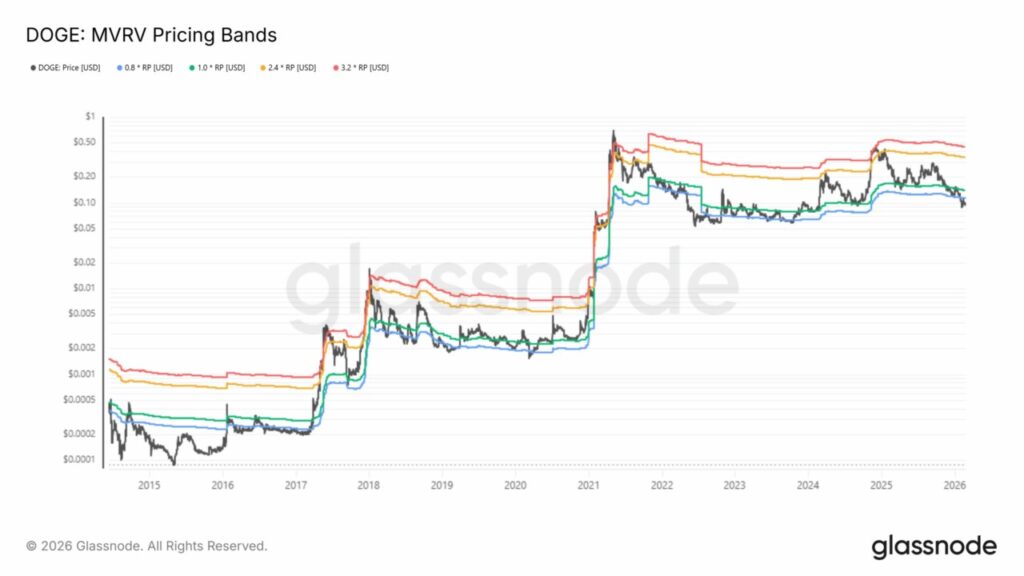
Task: Hide the 3.2 * RP [USD] series label
Action: (x=368, y=68)
